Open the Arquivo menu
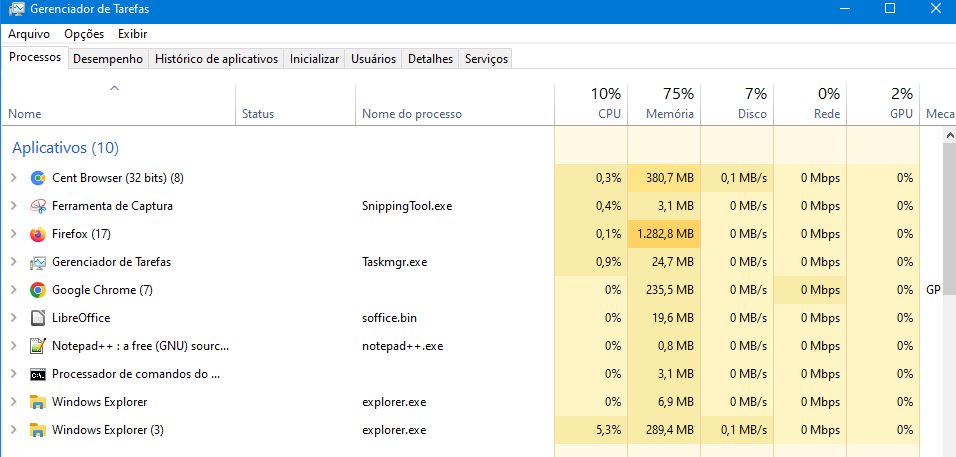 tap(29, 34)
